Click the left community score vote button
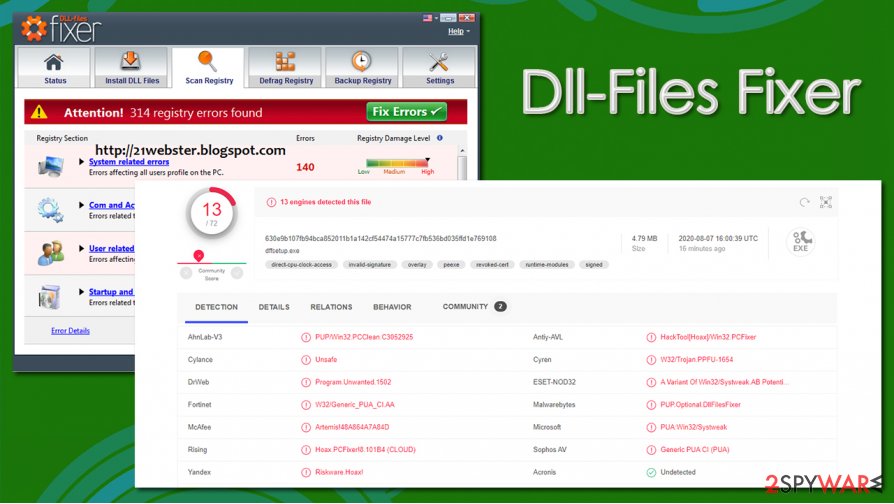Screen dimensions: 894x504 pos(186,274)
